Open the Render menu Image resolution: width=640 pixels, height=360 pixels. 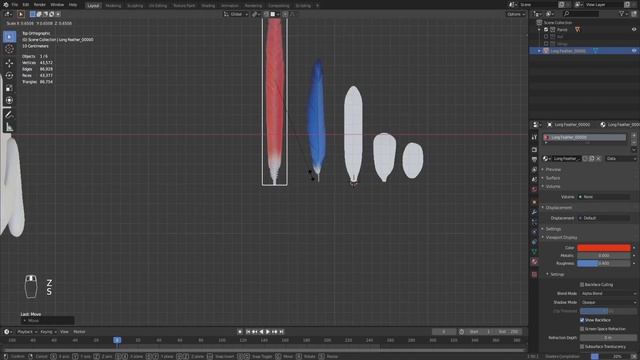(x=40, y=4)
